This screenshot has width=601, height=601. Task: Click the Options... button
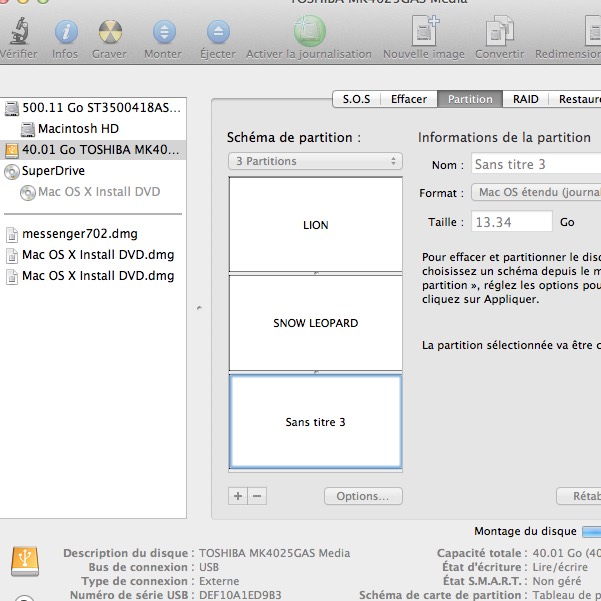click(x=363, y=496)
